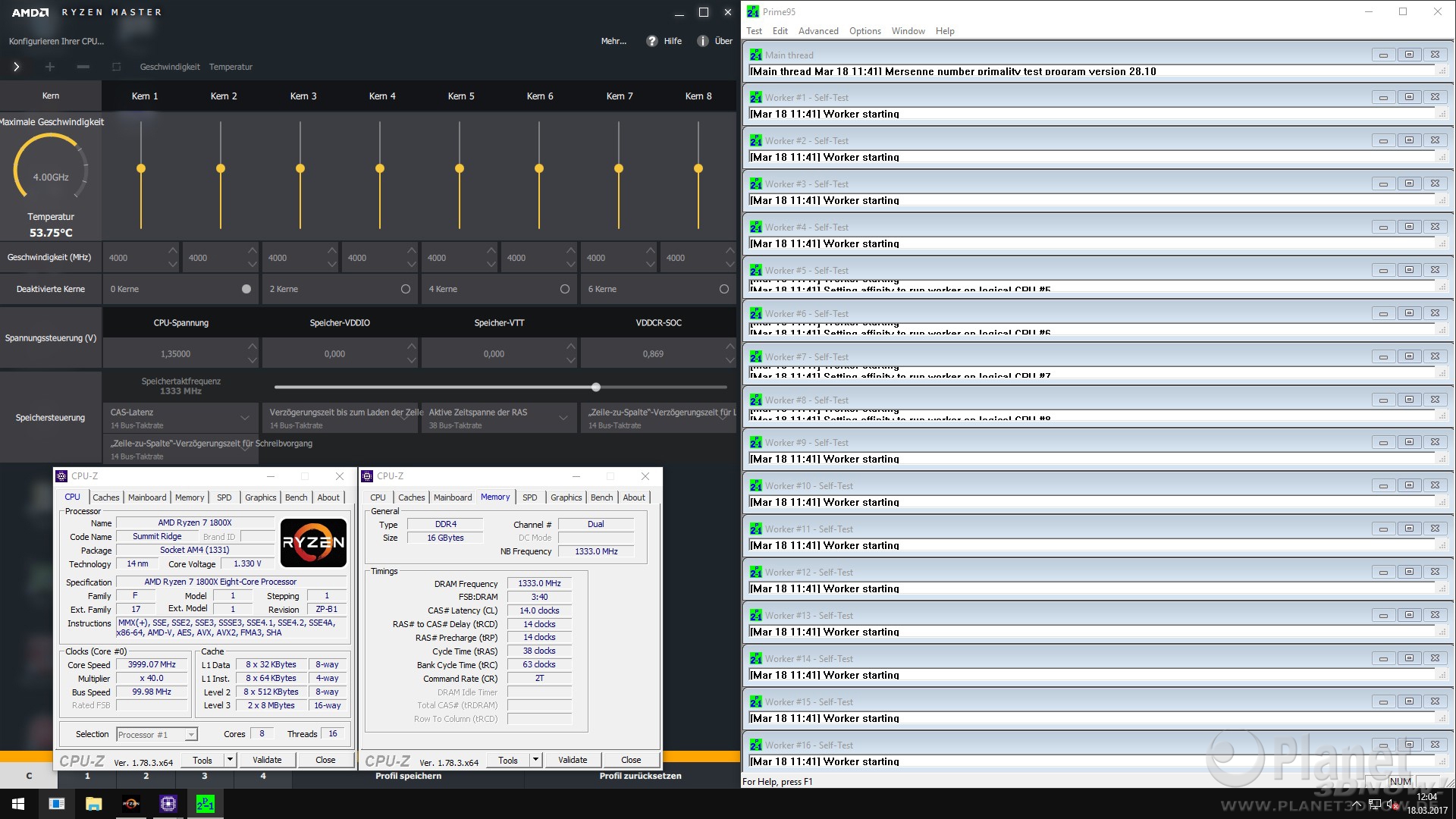Viewport: 1456px width, 819px height.
Task: Close the Worker #10 Self-Test child window
Action: (1435, 486)
